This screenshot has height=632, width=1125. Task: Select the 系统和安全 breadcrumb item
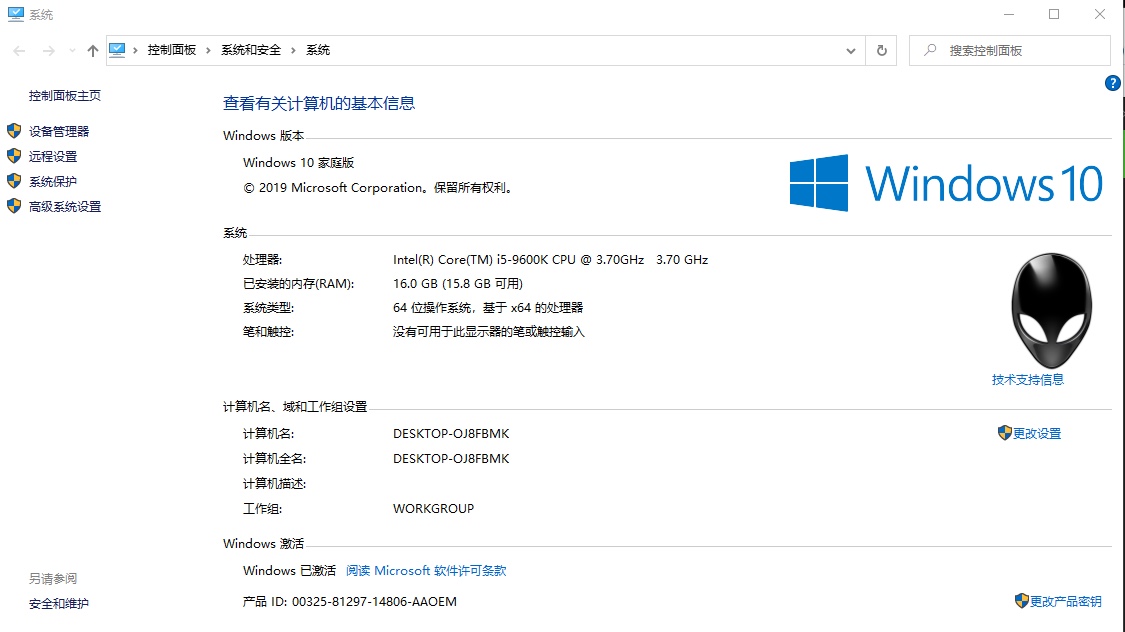pyautogui.click(x=251, y=50)
